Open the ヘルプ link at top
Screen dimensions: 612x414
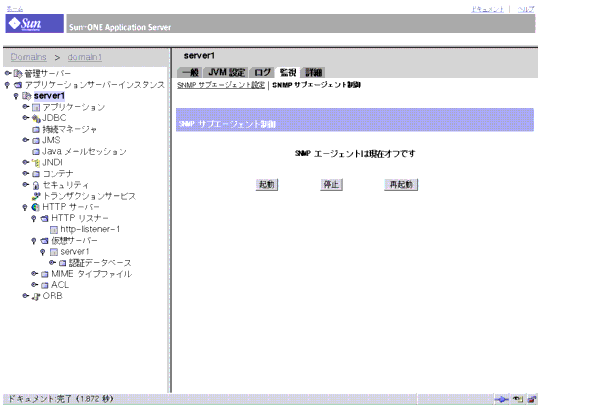526,9
